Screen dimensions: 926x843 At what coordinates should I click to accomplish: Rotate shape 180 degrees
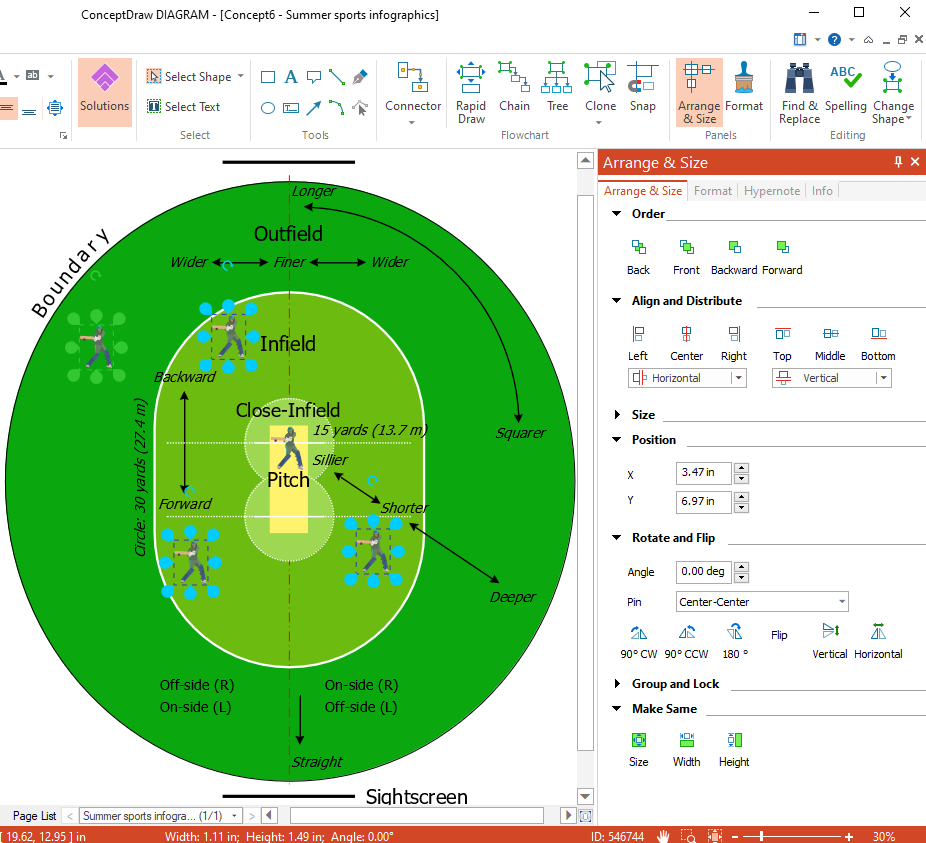tap(735, 642)
